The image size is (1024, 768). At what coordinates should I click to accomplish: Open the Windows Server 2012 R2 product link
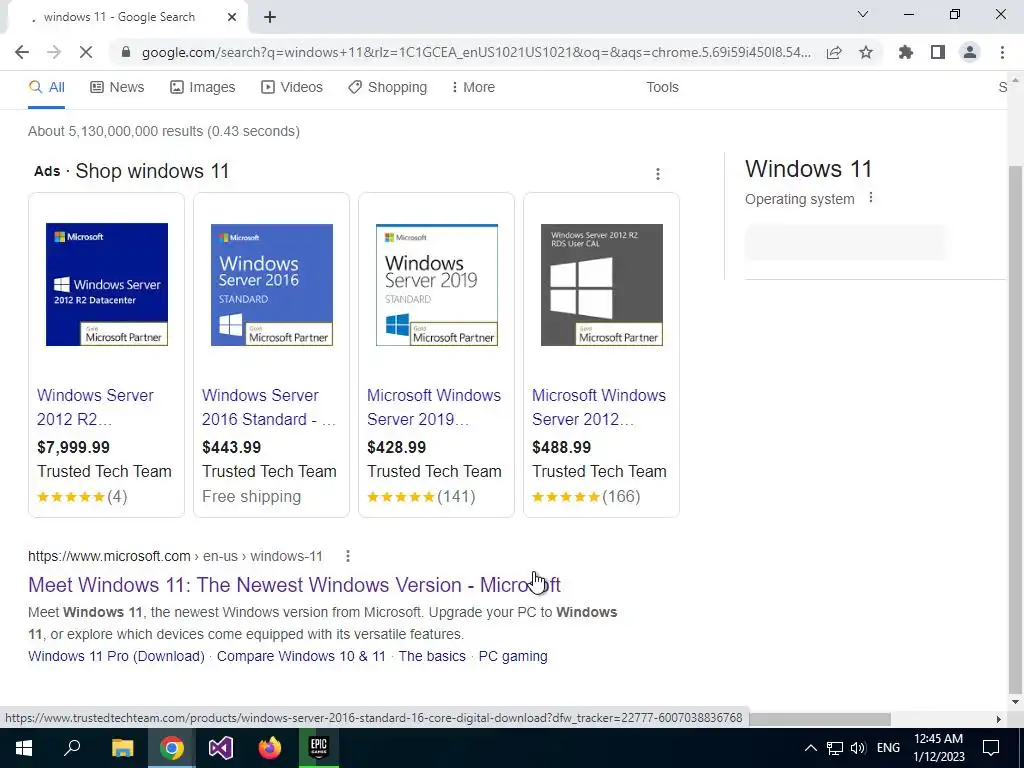click(x=95, y=408)
